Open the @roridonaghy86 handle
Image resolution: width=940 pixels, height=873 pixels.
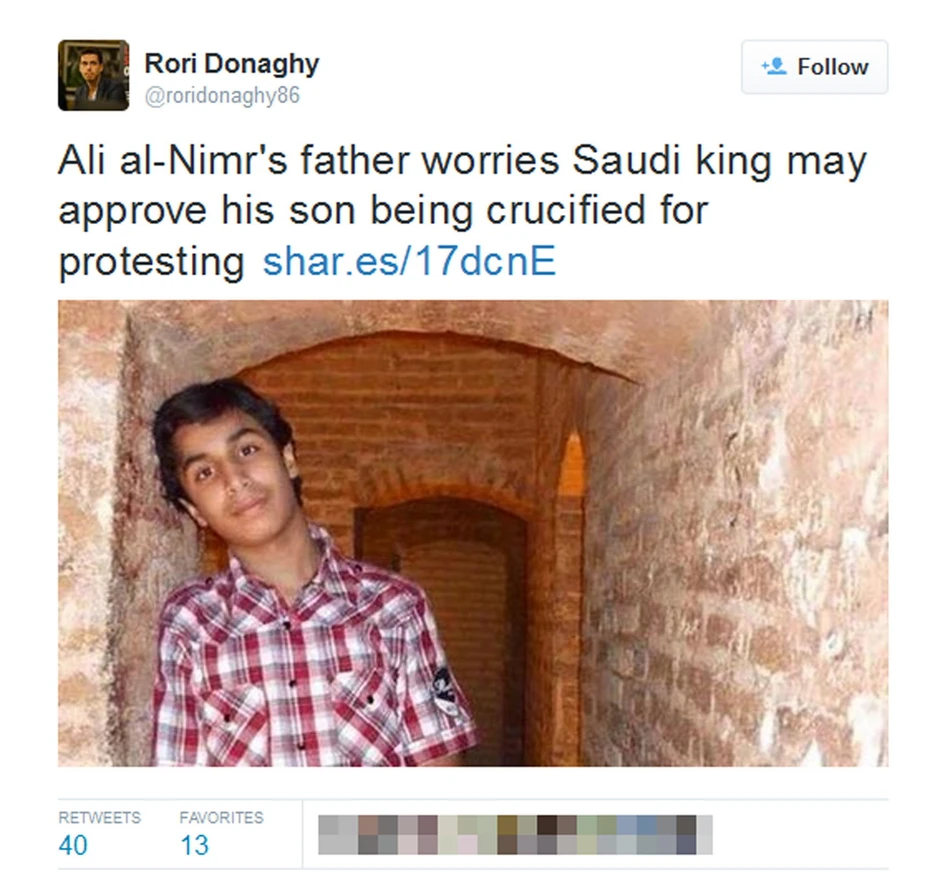(223, 96)
